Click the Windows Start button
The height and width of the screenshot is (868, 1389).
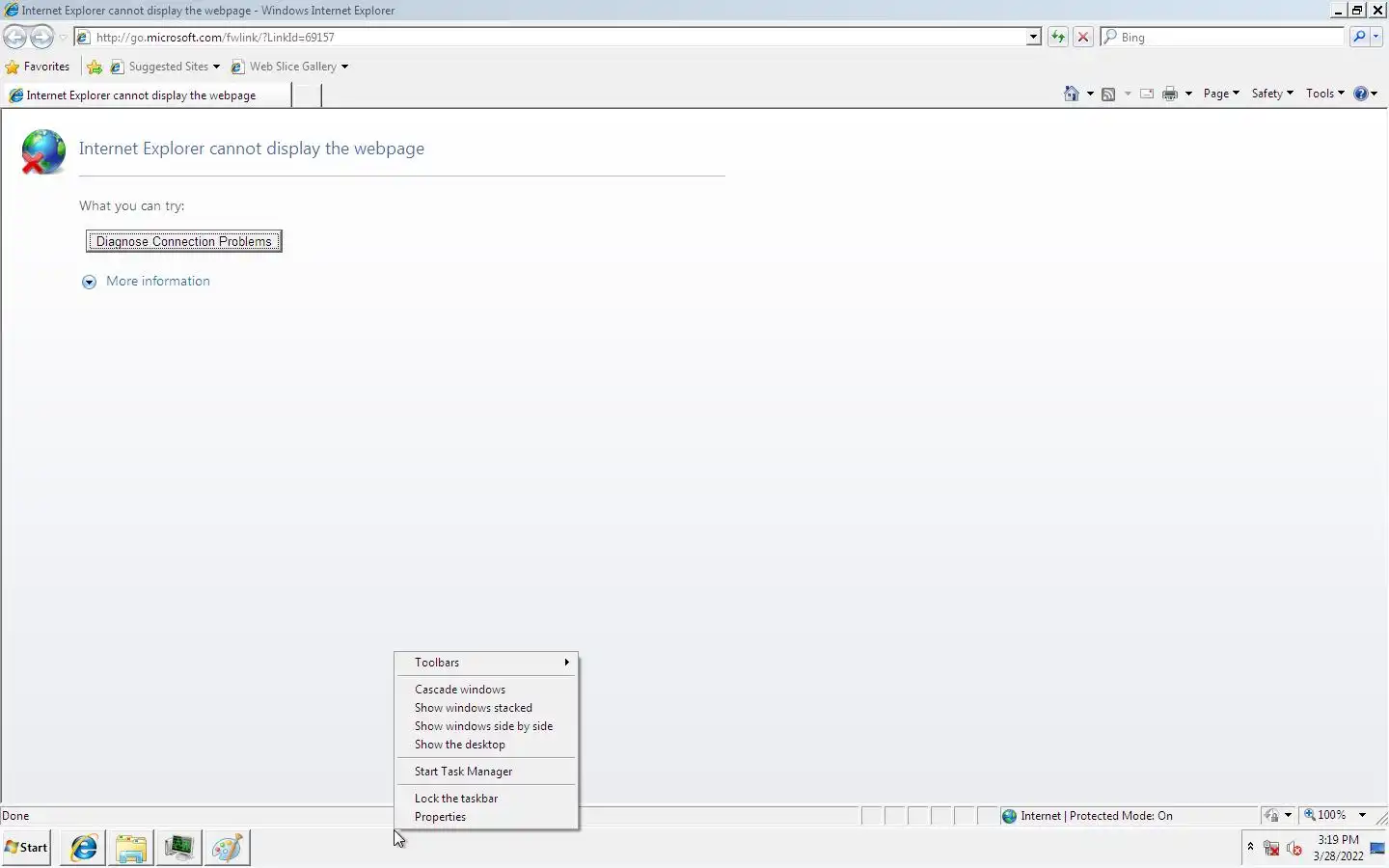pyautogui.click(x=26, y=848)
